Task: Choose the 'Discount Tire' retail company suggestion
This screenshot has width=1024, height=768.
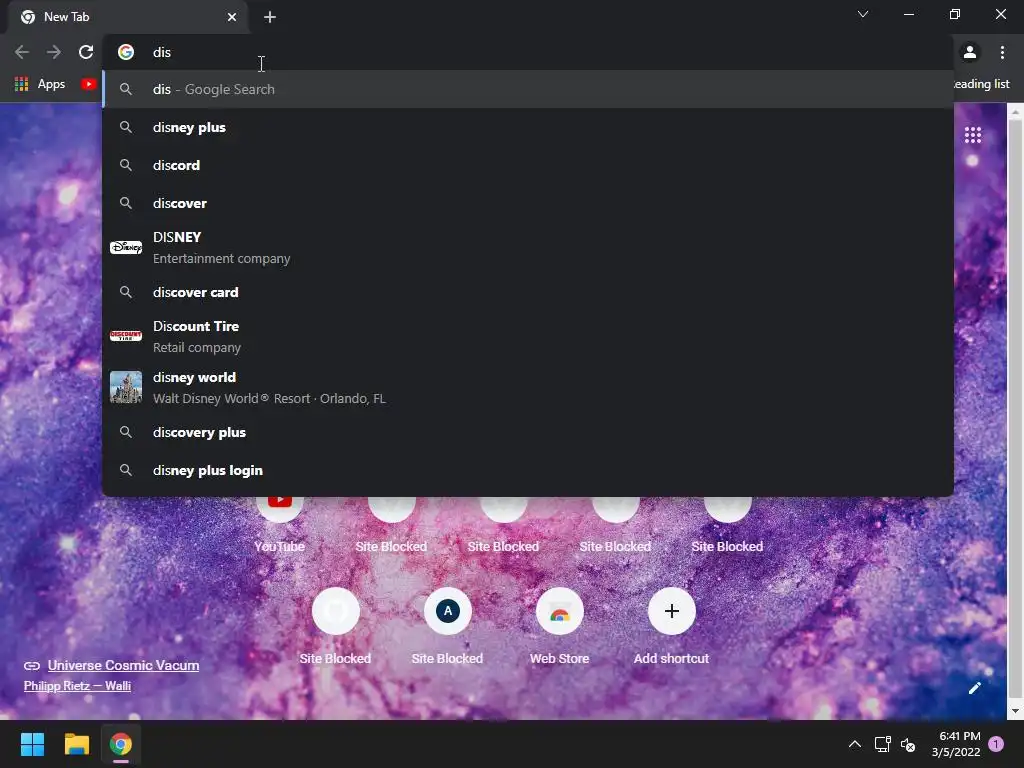Action: (528, 336)
